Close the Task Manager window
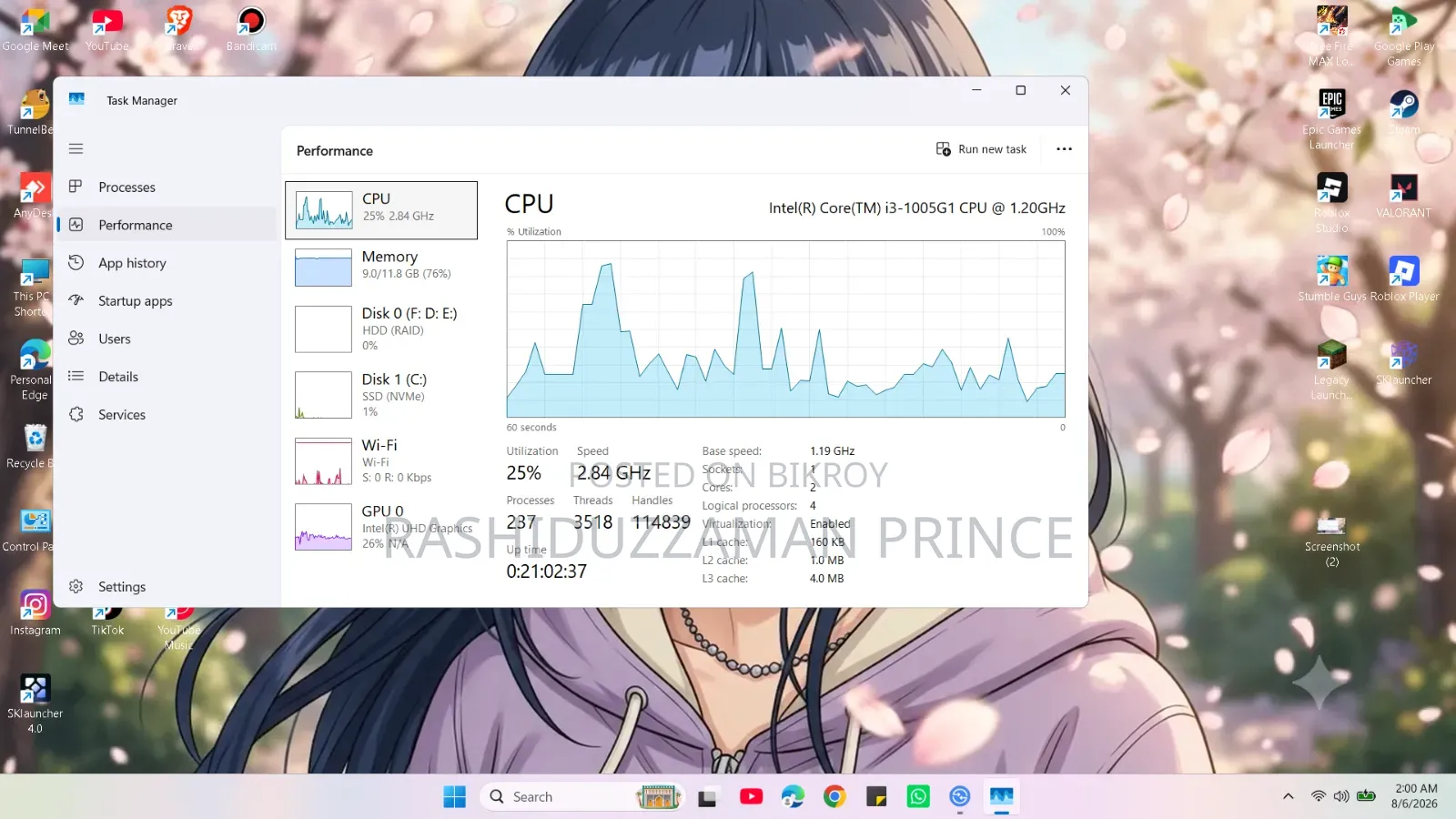This screenshot has width=1456, height=819. (x=1066, y=90)
